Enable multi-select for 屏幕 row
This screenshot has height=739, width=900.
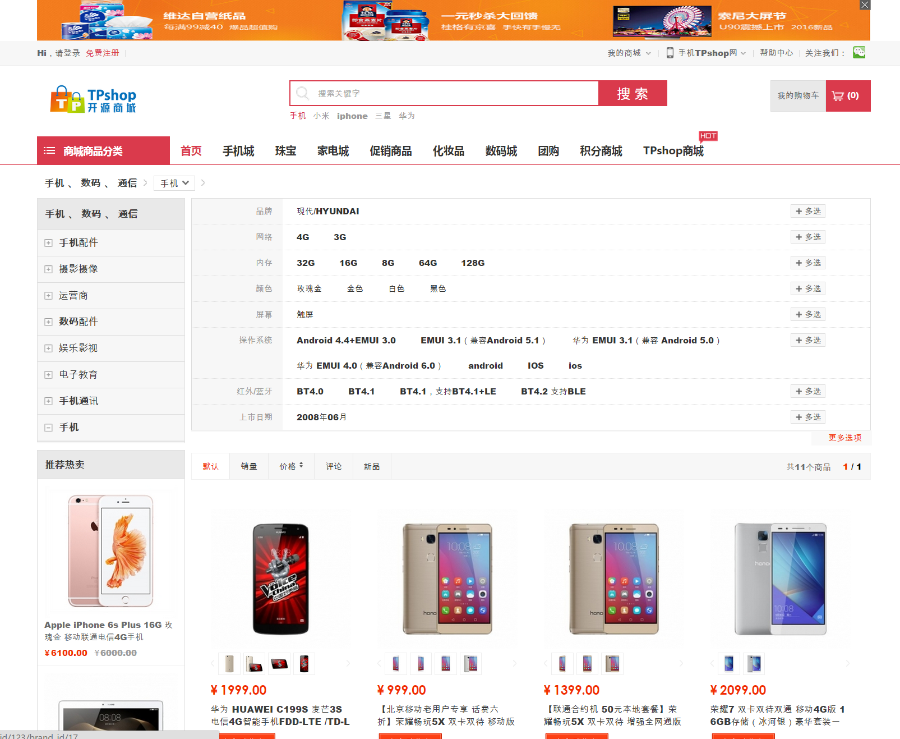point(808,314)
